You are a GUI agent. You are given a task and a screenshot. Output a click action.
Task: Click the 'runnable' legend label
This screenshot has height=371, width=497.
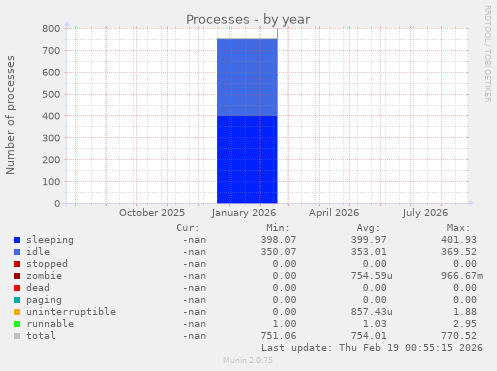50,324
